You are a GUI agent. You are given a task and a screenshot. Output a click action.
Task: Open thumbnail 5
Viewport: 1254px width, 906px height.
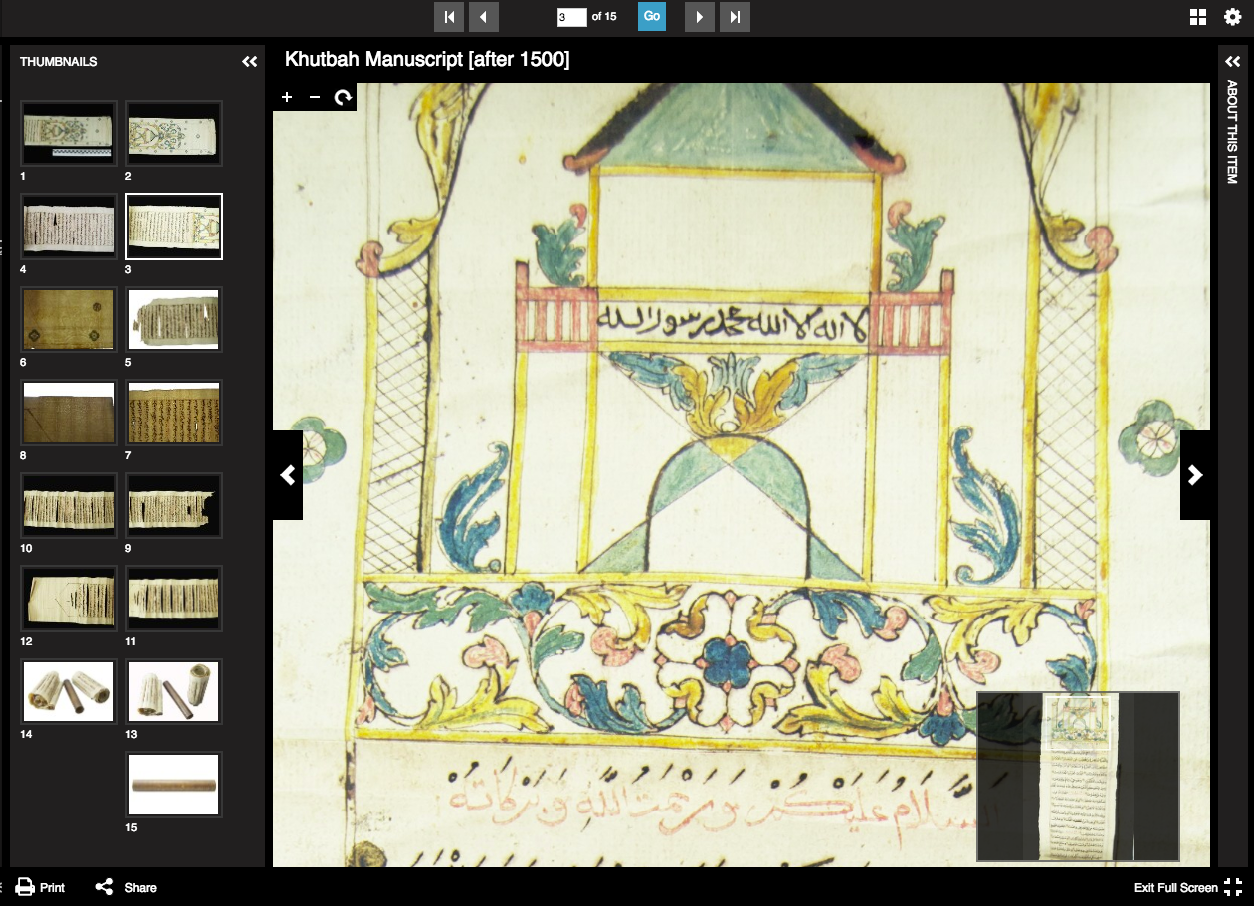[174, 319]
